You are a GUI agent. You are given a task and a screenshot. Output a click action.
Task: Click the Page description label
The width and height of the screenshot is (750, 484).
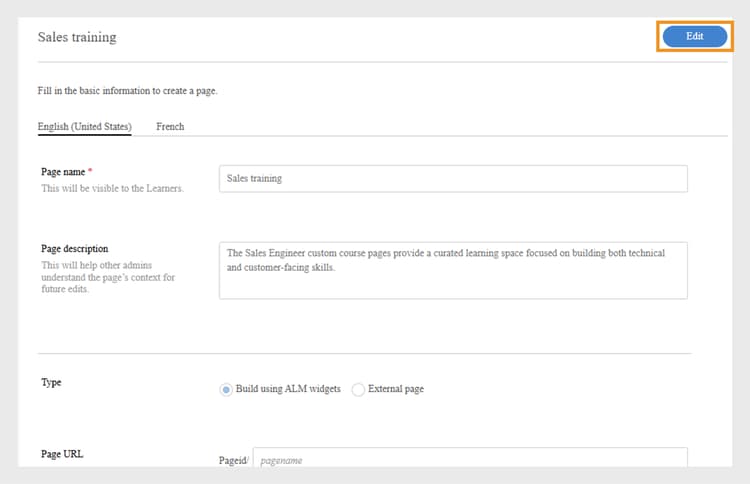point(75,249)
